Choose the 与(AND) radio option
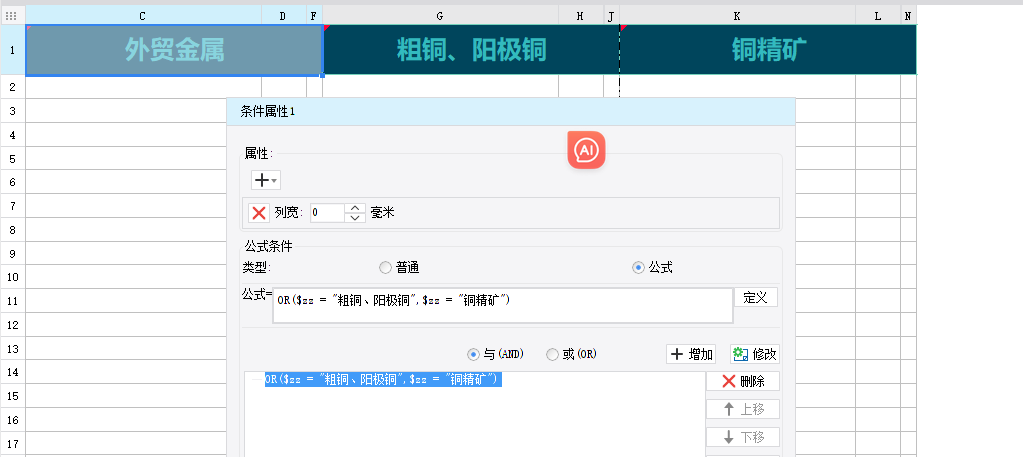1023x457 pixels. point(474,354)
